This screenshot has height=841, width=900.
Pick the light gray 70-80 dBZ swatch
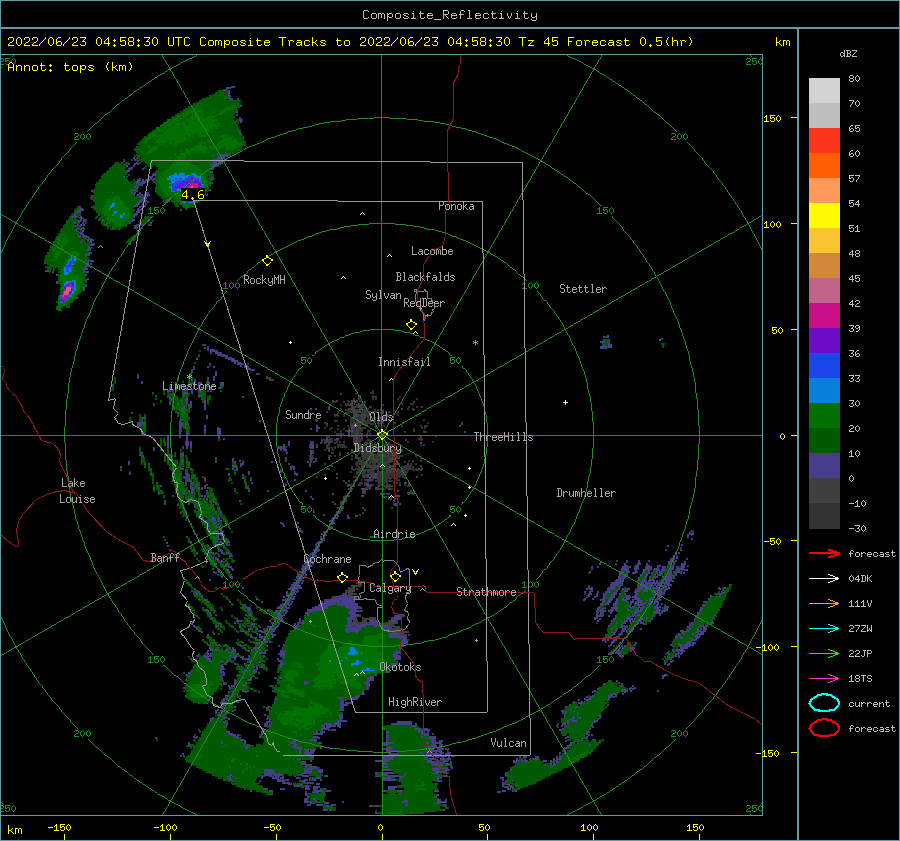click(824, 91)
